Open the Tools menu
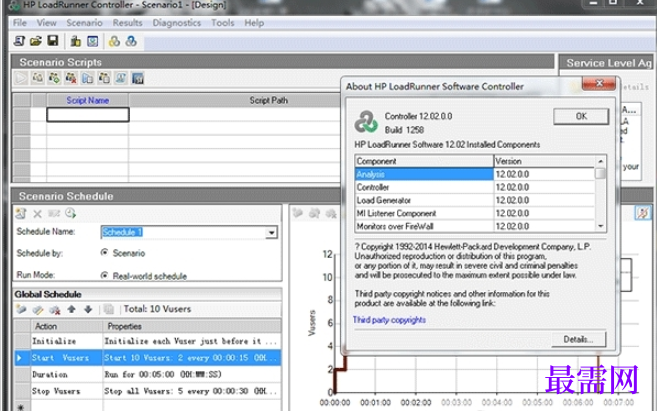The width and height of the screenshot is (657, 411). point(222,23)
